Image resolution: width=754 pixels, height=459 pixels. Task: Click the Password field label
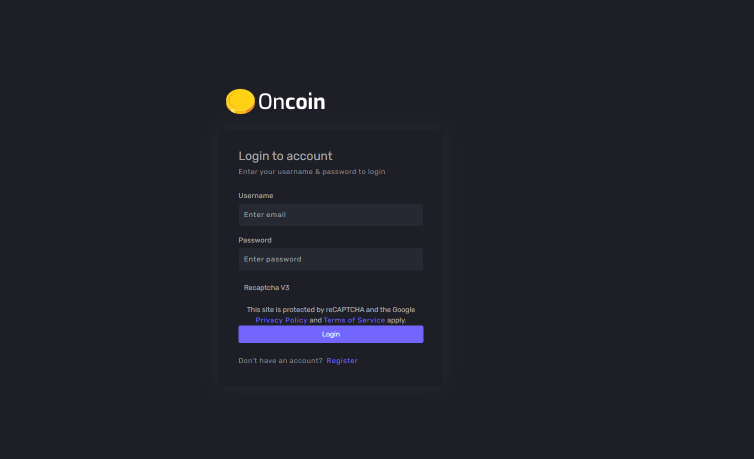pyautogui.click(x=254, y=240)
